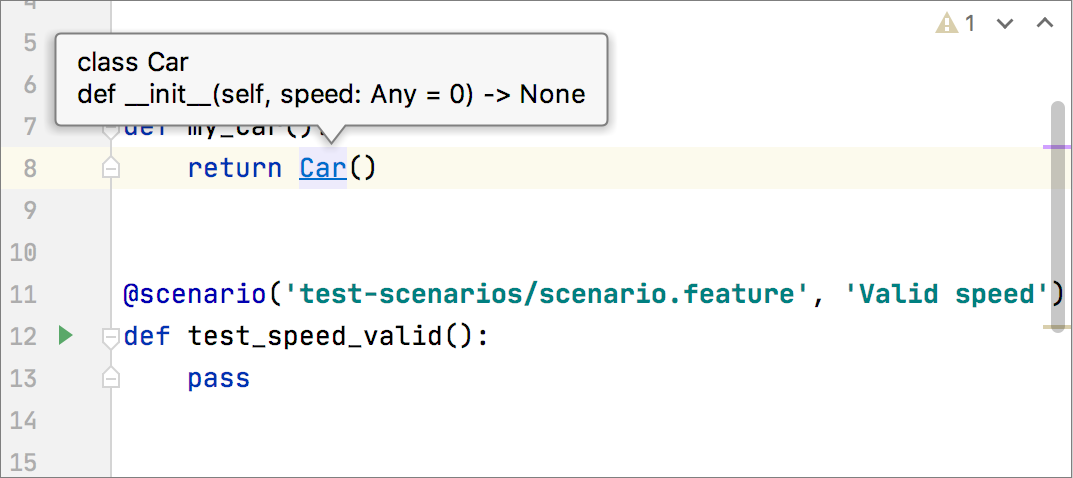This screenshot has height=478, width=1073.
Task: Click the return keyword on line 8
Action: coord(234,168)
